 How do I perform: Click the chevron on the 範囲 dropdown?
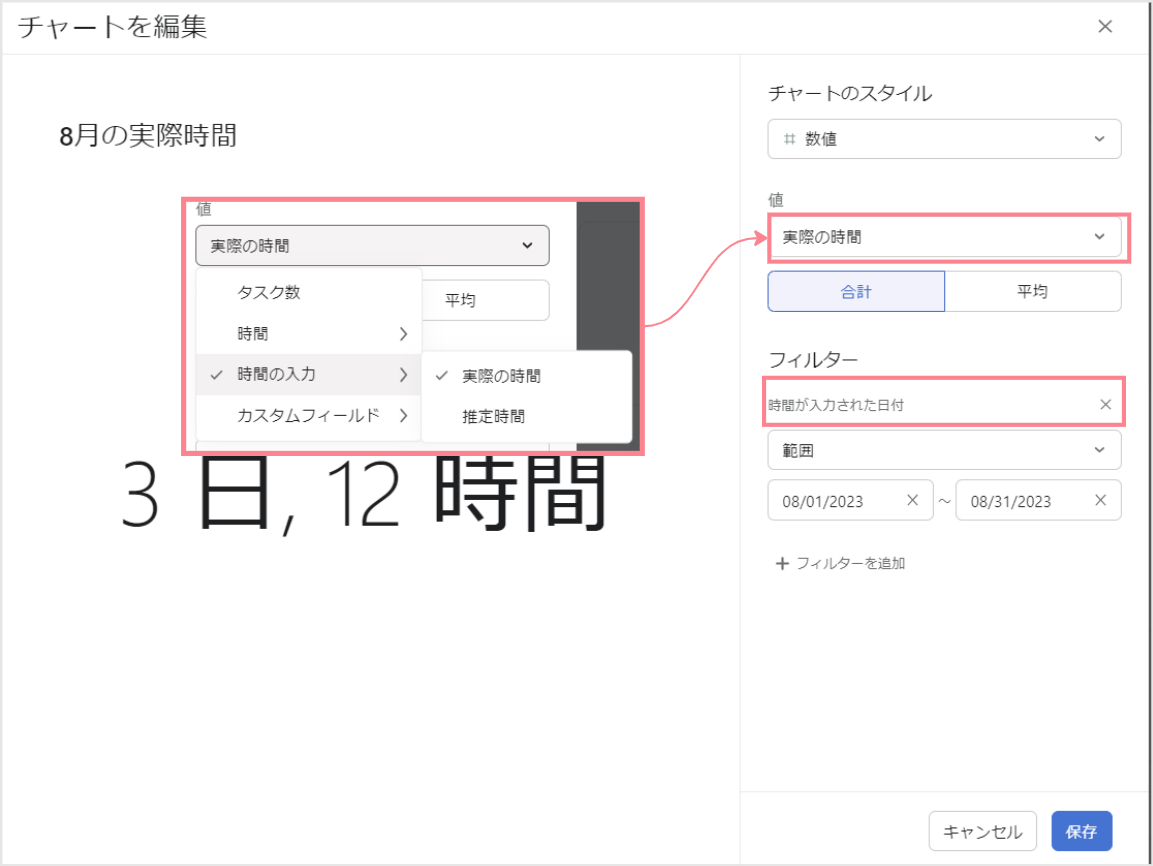click(x=1099, y=450)
